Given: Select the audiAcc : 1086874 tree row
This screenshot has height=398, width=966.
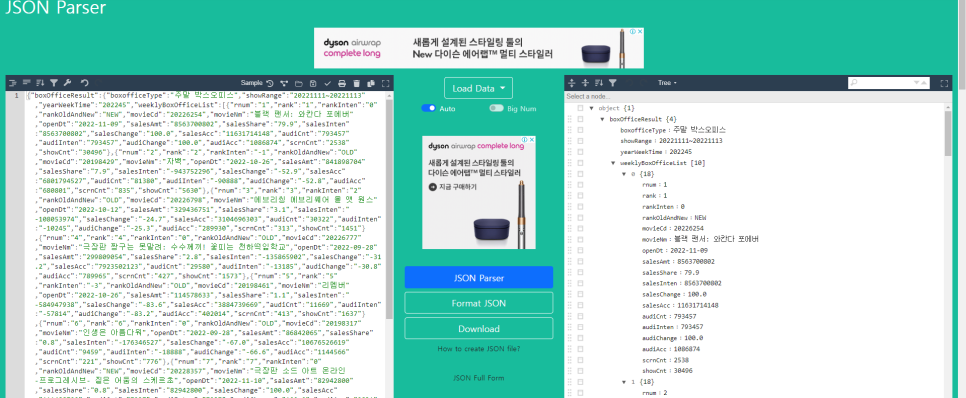Looking at the screenshot, I should [671, 349].
